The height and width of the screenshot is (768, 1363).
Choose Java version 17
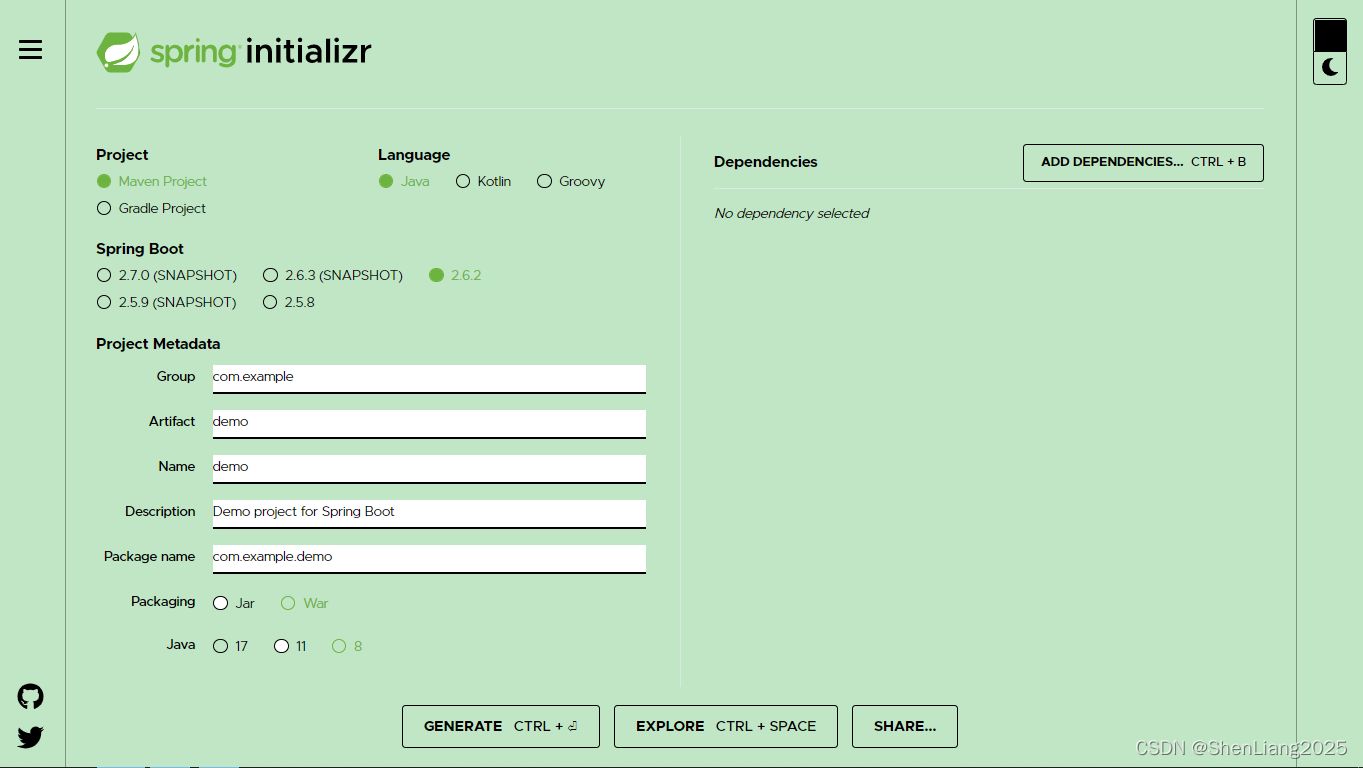pos(231,646)
